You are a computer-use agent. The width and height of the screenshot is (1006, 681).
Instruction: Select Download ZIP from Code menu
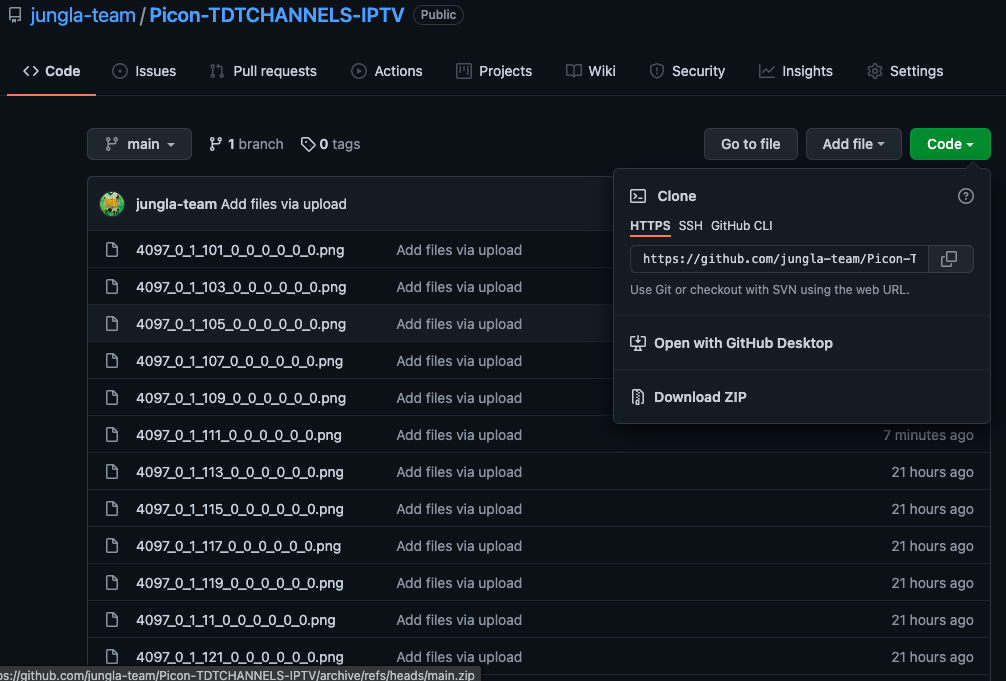click(x=700, y=397)
